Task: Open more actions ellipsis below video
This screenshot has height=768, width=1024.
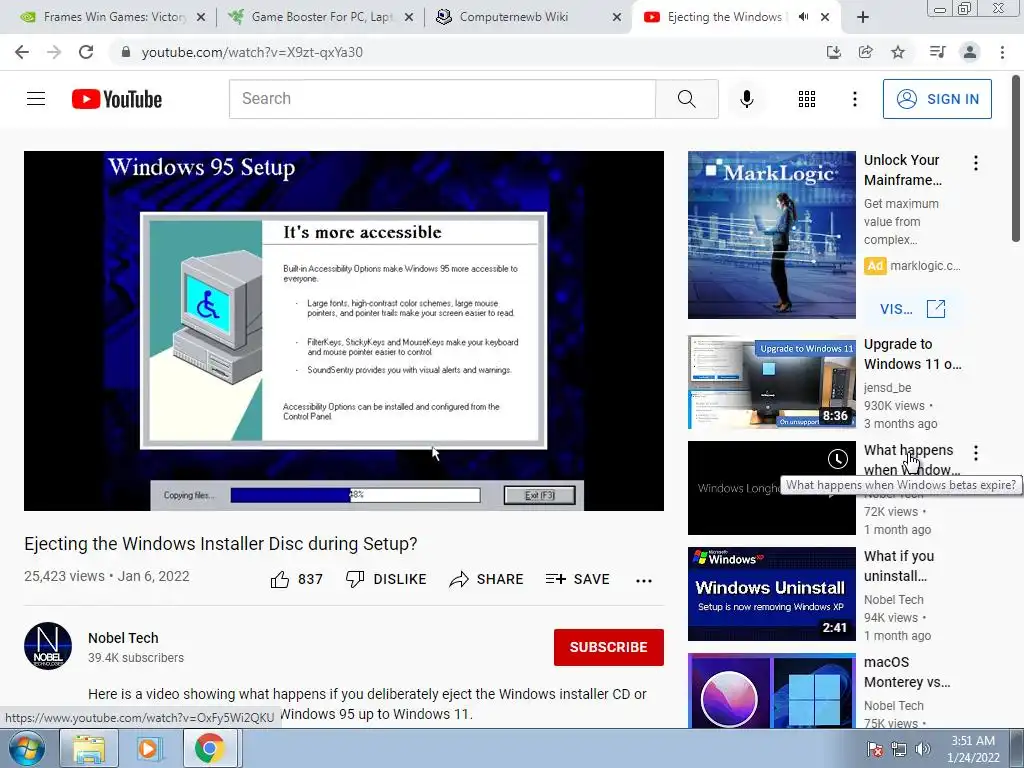Action: 644,580
